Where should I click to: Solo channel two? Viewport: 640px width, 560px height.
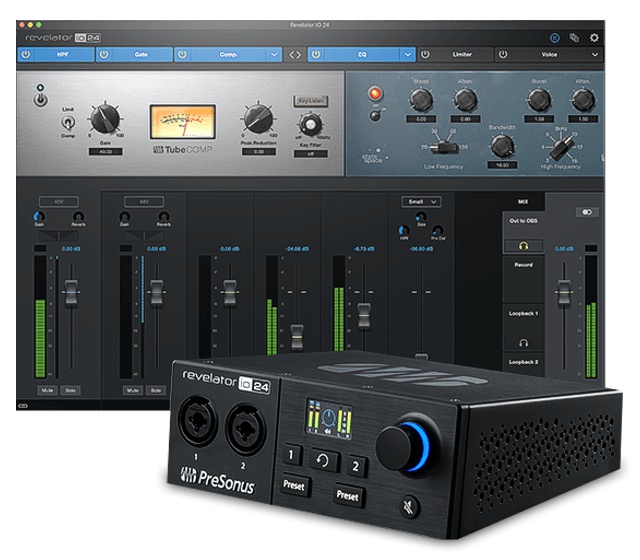(x=156, y=391)
